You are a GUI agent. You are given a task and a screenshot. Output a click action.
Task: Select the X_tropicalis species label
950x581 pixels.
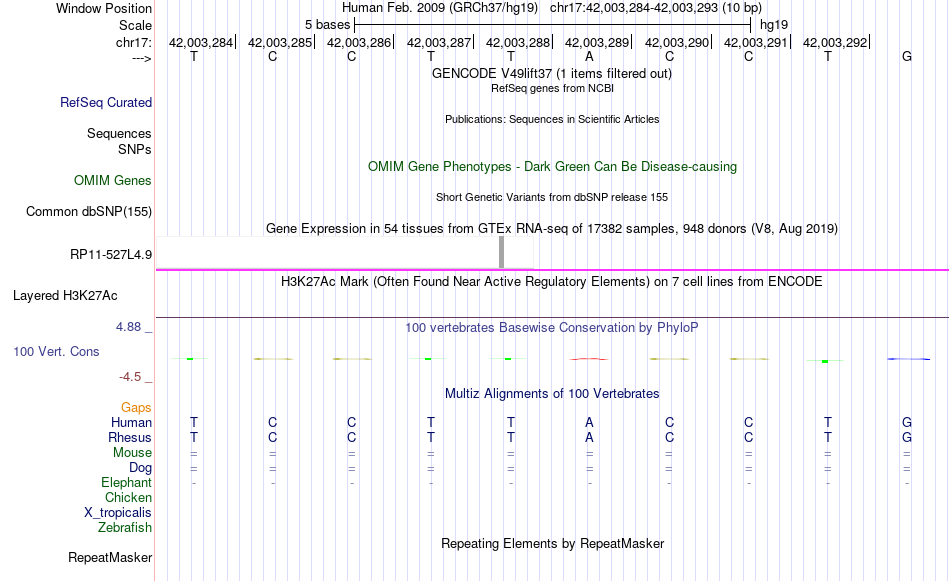(x=118, y=513)
